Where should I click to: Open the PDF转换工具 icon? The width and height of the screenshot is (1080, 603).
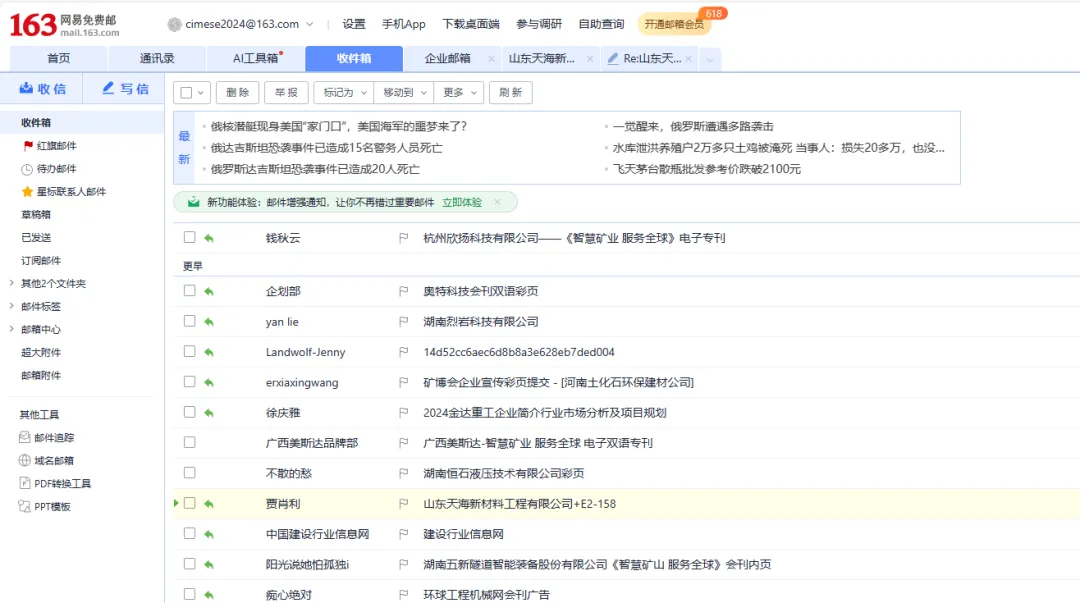[24, 482]
